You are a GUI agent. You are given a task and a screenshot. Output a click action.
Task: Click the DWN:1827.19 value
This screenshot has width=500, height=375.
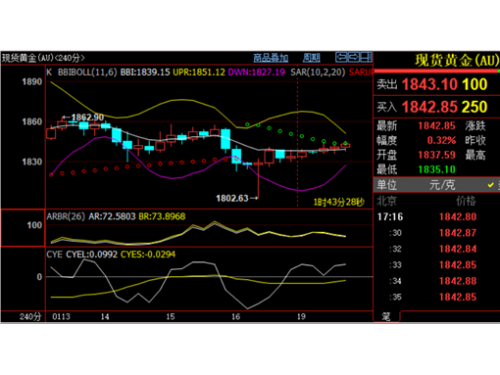point(256,72)
